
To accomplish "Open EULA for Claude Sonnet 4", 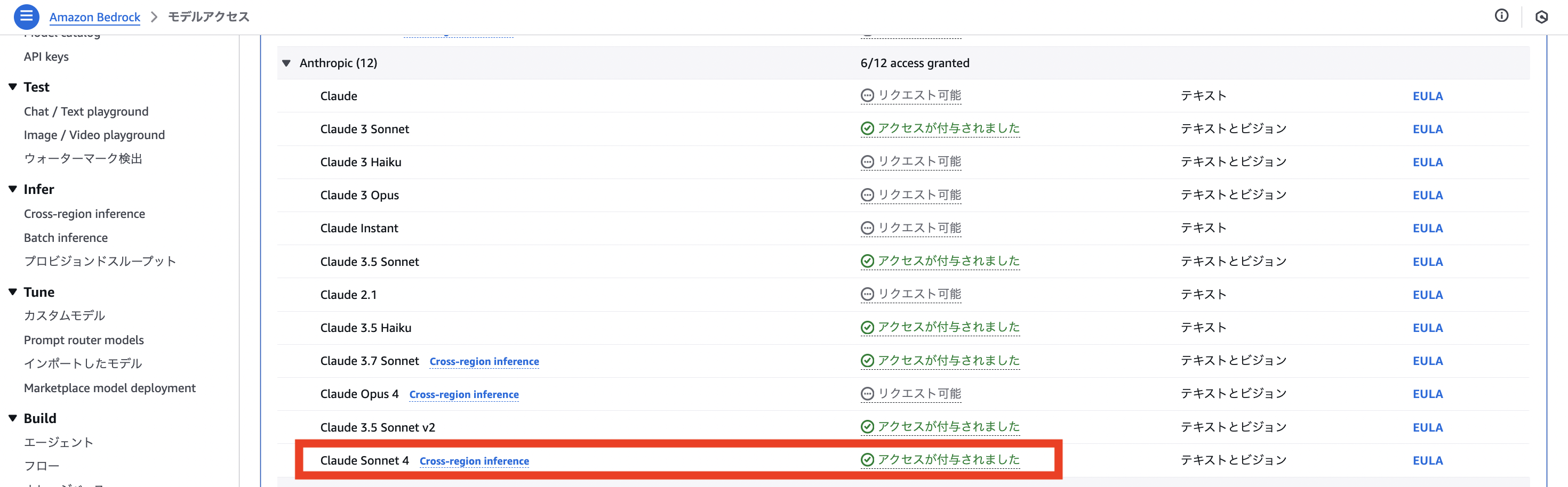I will (x=1427, y=460).
